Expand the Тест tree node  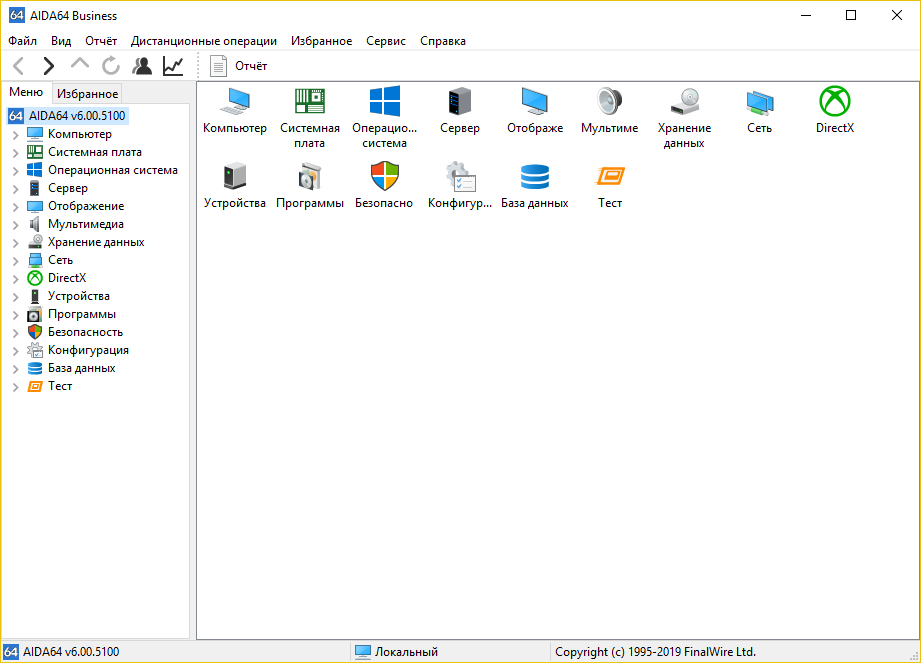(x=16, y=387)
